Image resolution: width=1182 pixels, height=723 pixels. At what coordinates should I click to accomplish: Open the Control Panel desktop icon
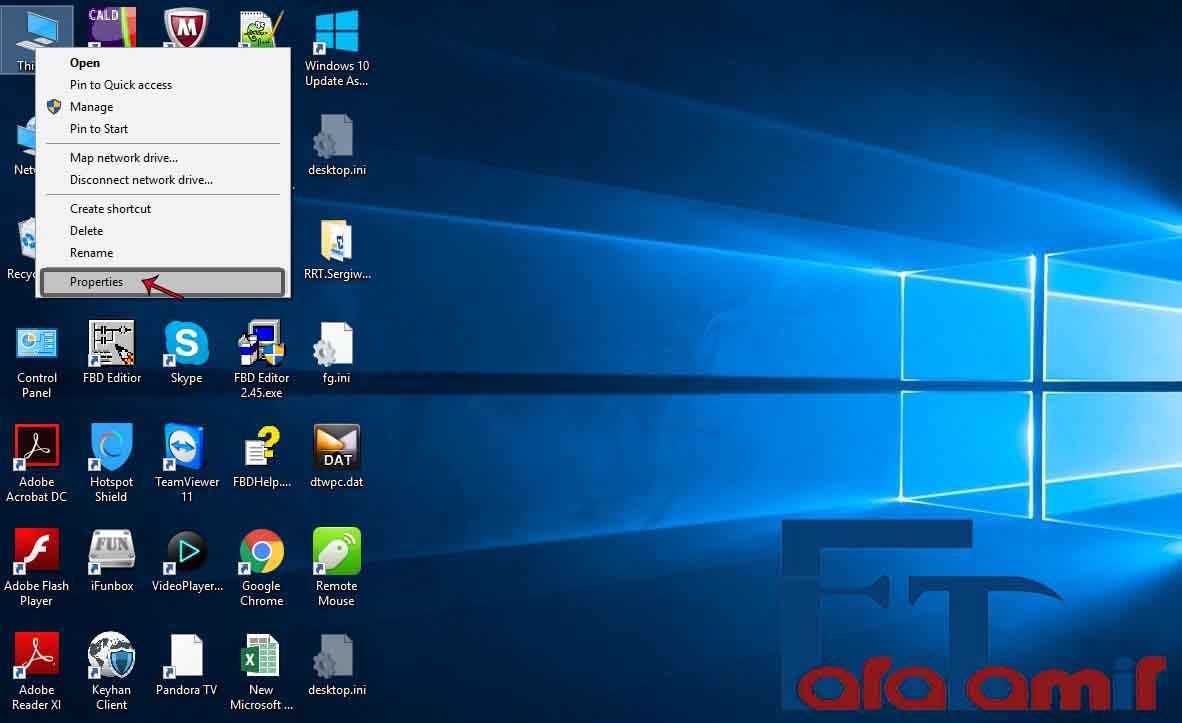(x=36, y=345)
